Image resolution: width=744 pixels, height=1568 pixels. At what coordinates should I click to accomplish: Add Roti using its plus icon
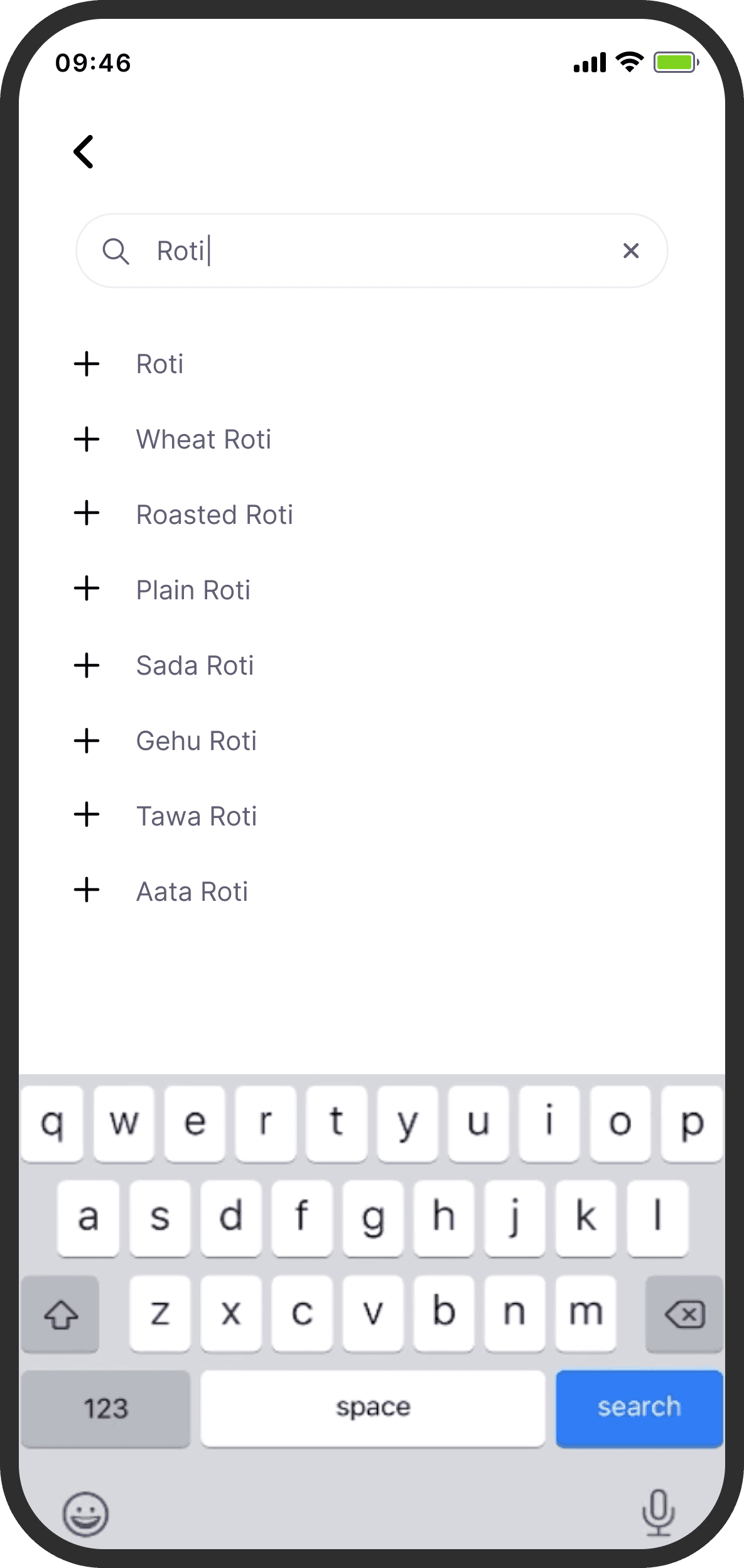(87, 364)
